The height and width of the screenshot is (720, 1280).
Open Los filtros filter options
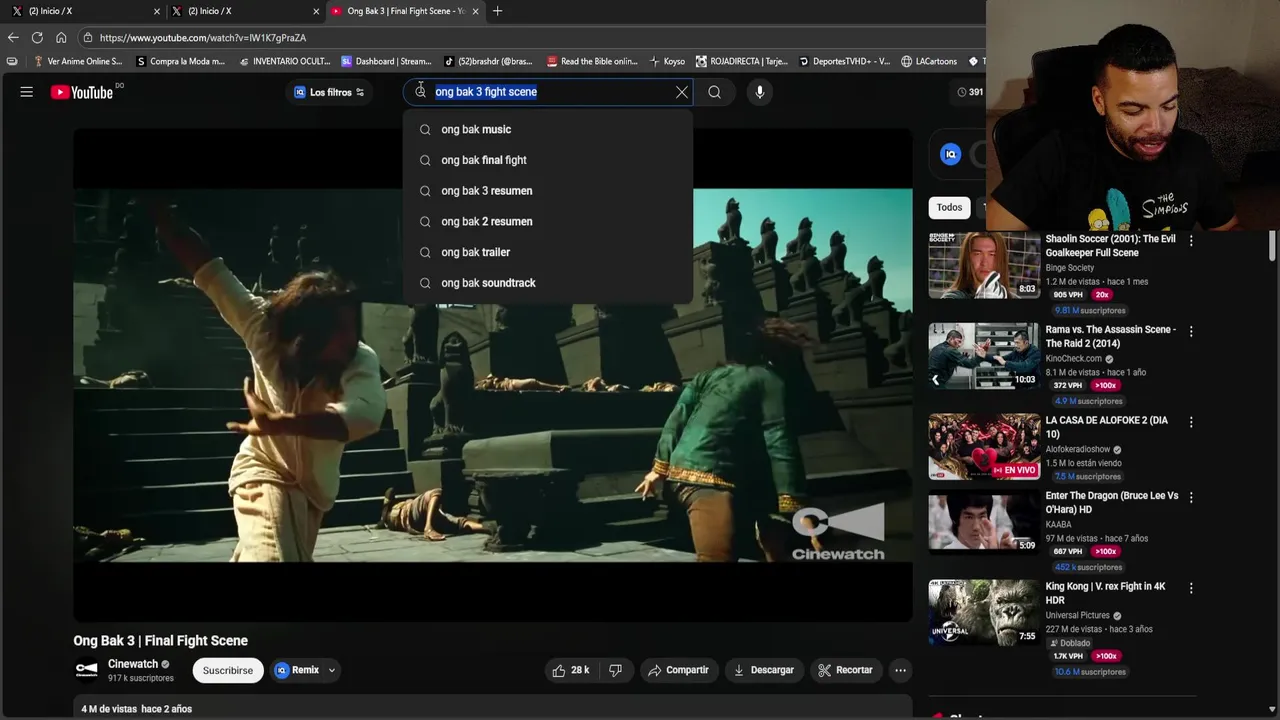click(x=329, y=92)
